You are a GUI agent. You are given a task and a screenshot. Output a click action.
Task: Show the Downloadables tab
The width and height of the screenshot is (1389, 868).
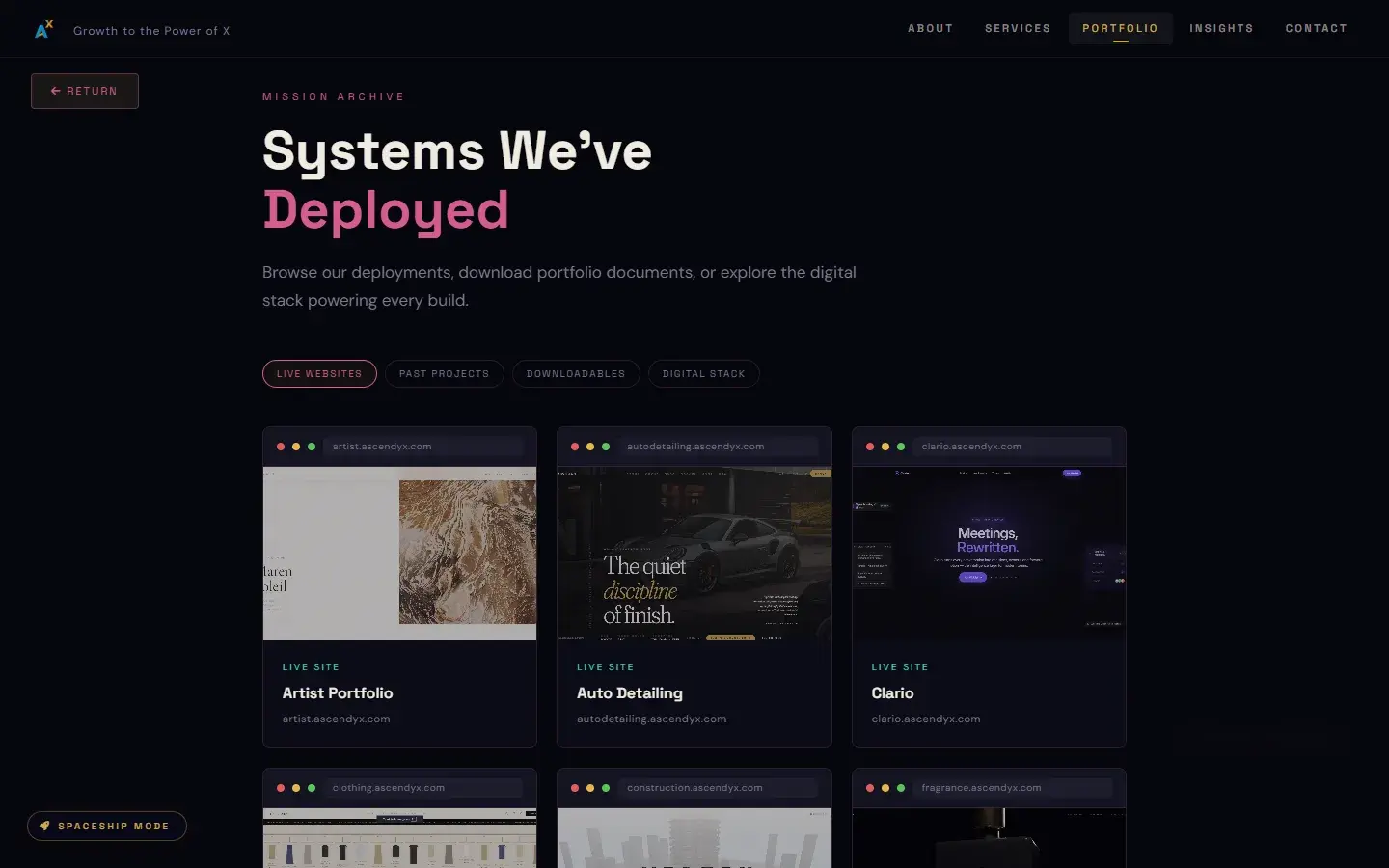click(x=576, y=373)
